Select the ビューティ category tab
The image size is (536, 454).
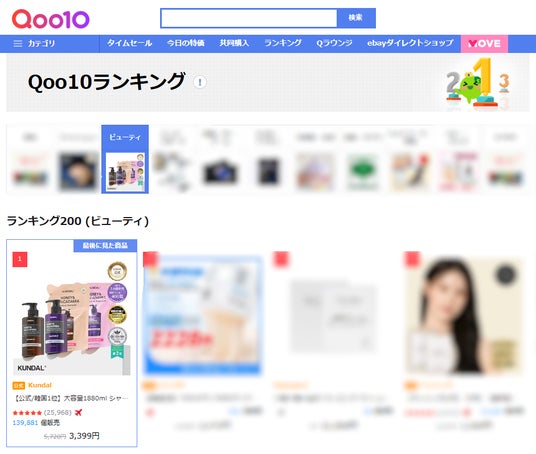pyautogui.click(x=125, y=159)
